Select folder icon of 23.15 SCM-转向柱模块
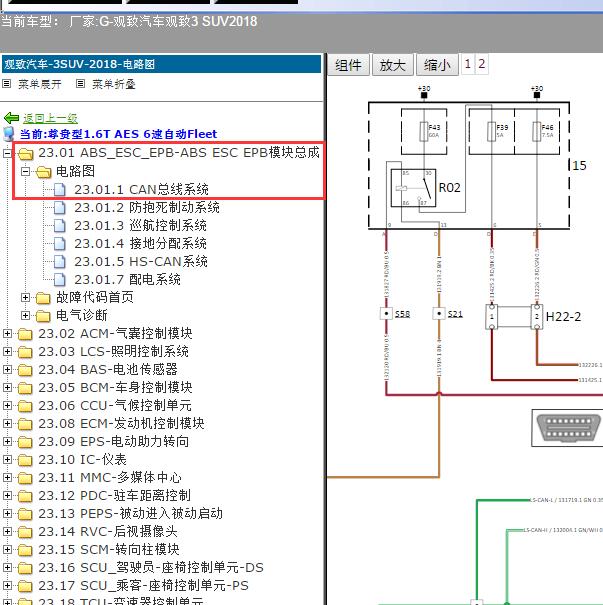Viewport: 603px width, 605px height. point(25,550)
